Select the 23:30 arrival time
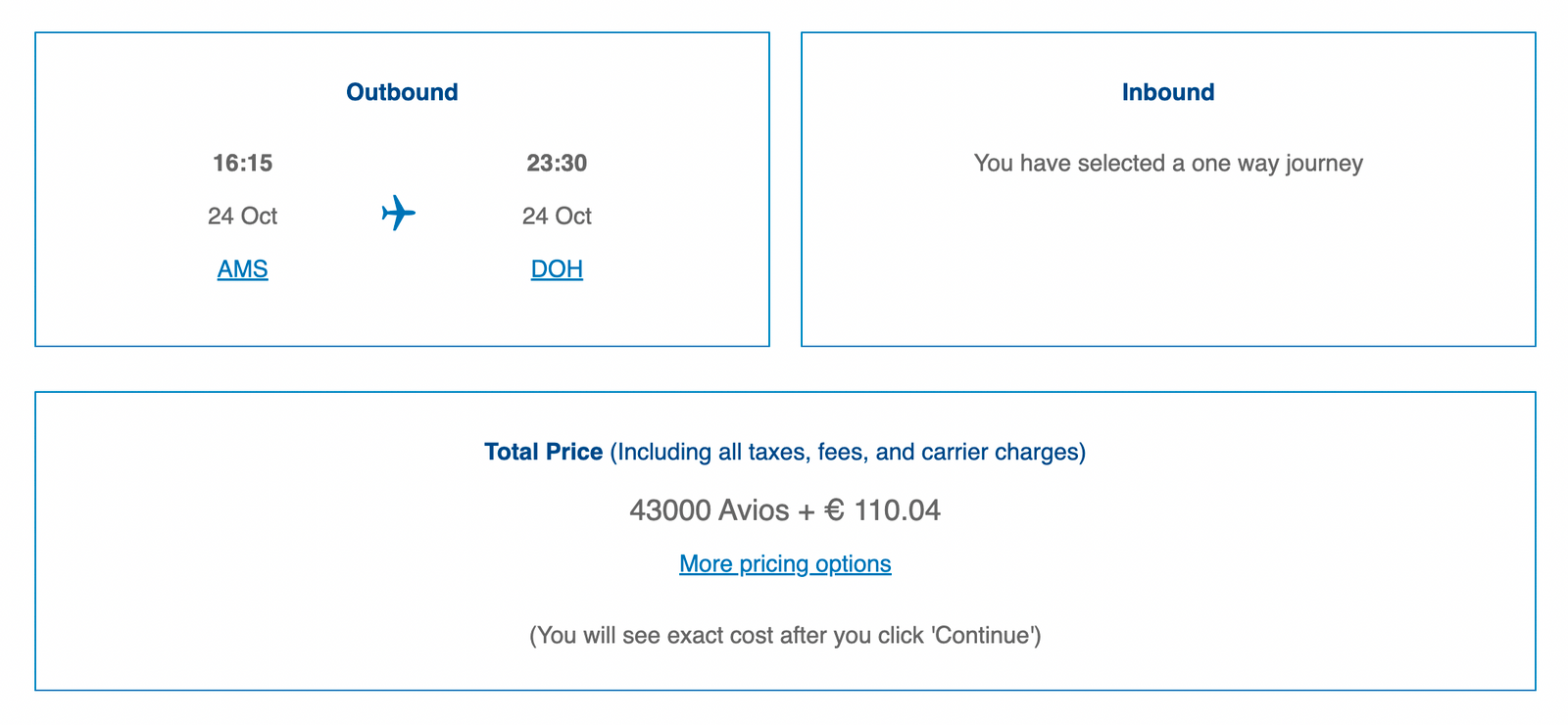This screenshot has height=725, width=1568. [x=557, y=163]
